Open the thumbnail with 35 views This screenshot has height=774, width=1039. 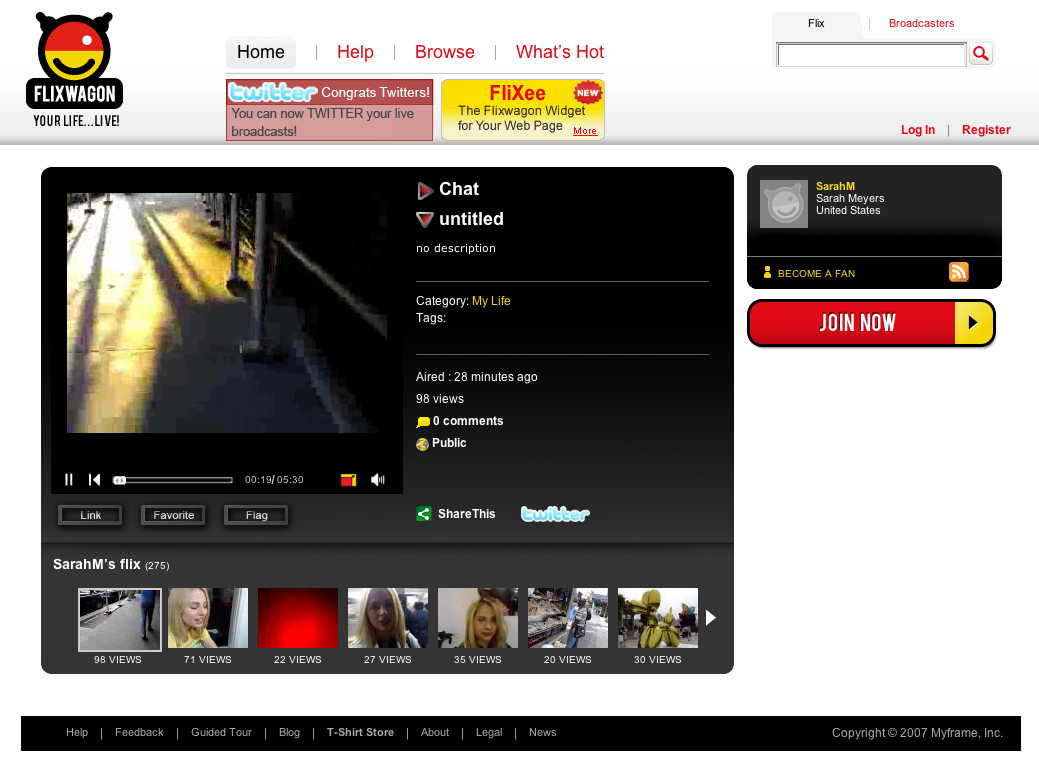tap(478, 618)
